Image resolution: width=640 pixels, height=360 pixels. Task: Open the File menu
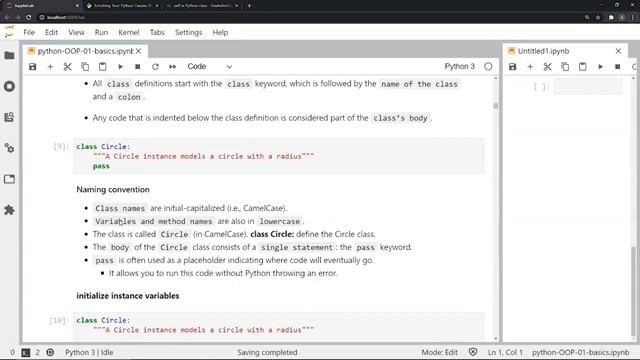(x=29, y=32)
